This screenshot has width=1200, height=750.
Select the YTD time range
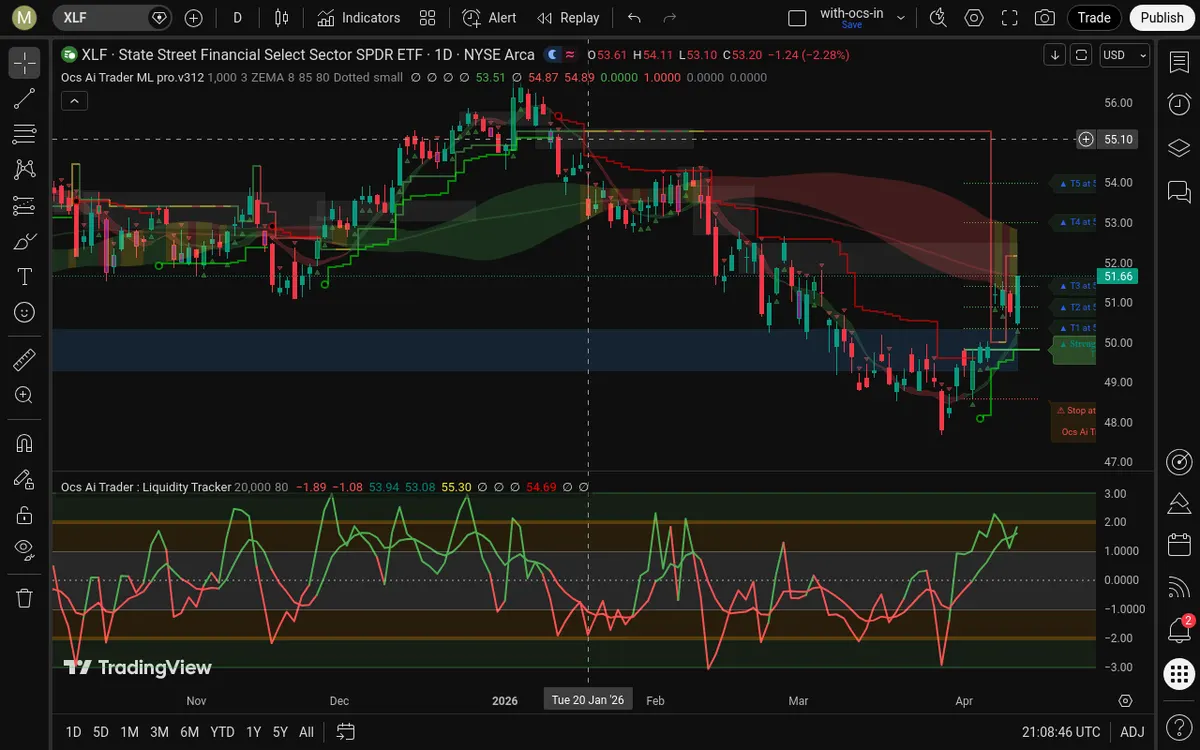pyautogui.click(x=222, y=732)
